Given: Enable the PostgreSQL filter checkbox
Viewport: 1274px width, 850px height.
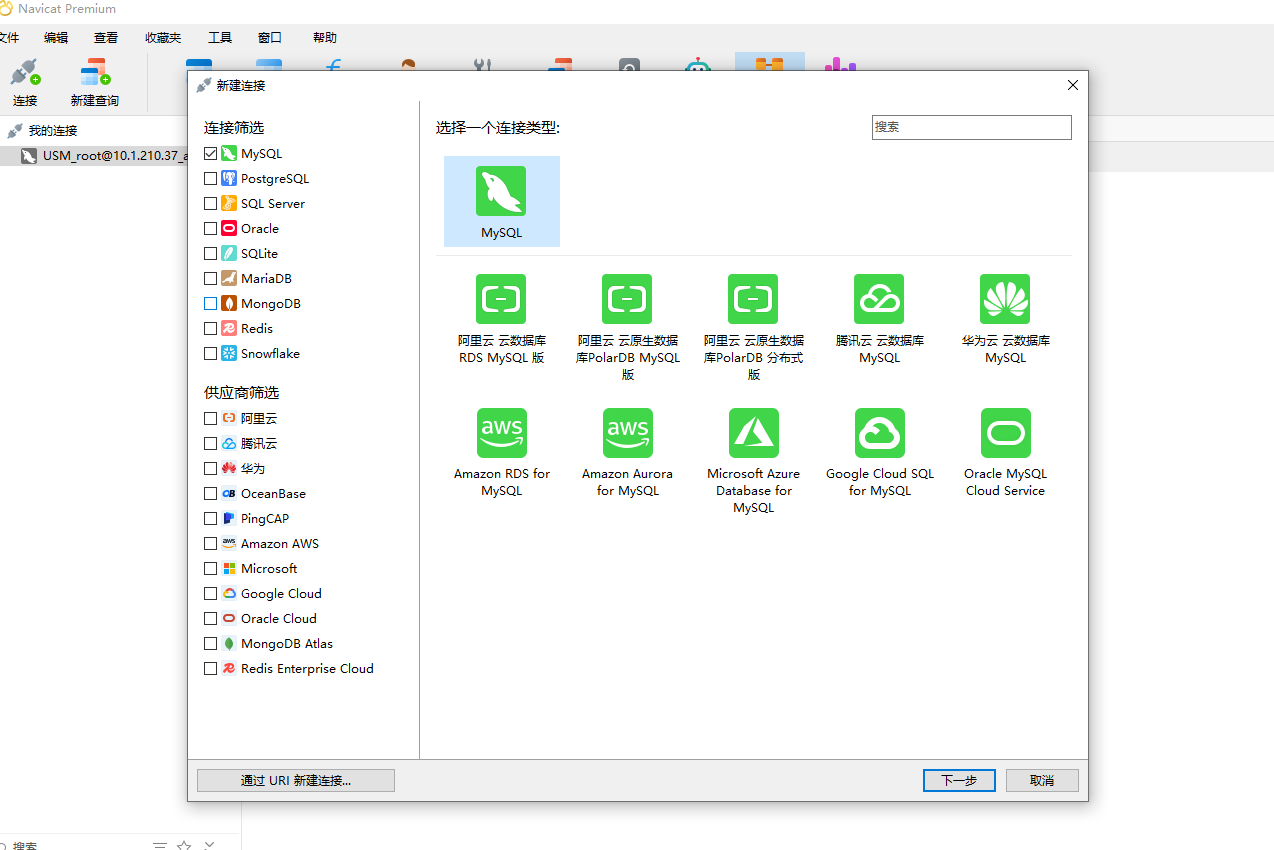Looking at the screenshot, I should point(210,179).
